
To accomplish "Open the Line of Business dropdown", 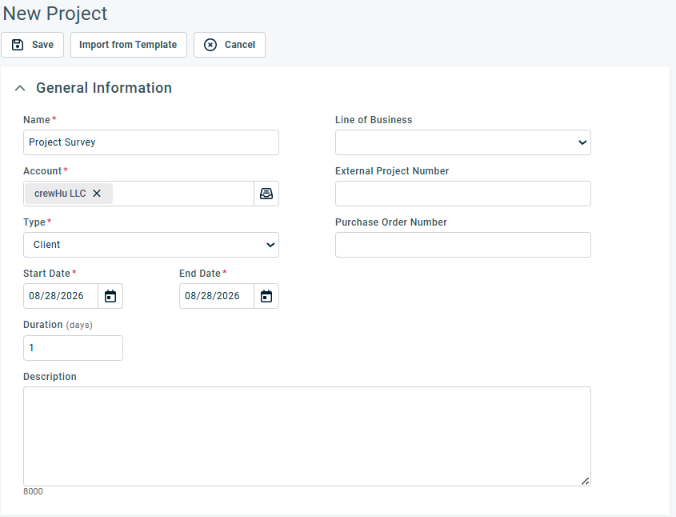I will click(x=463, y=142).
